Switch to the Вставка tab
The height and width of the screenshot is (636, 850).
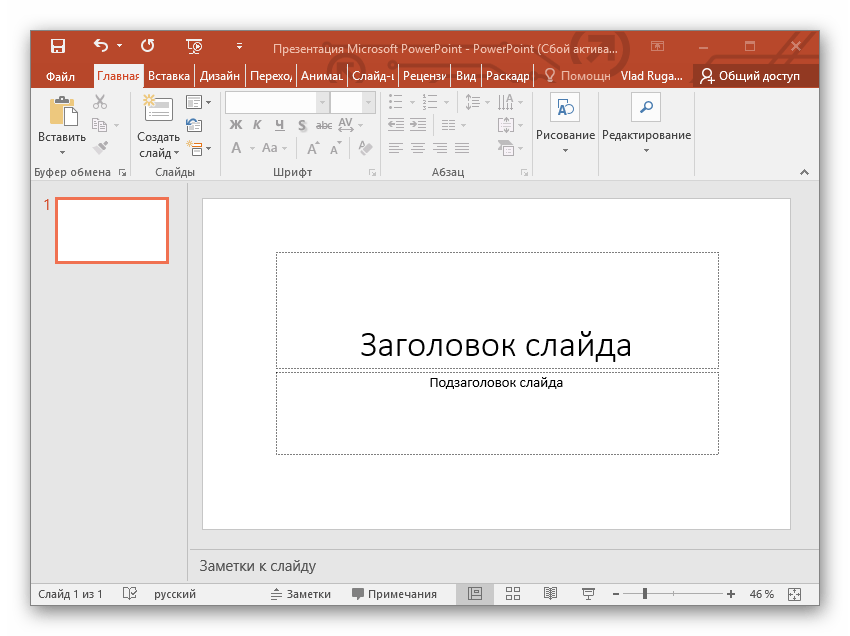[x=169, y=76]
